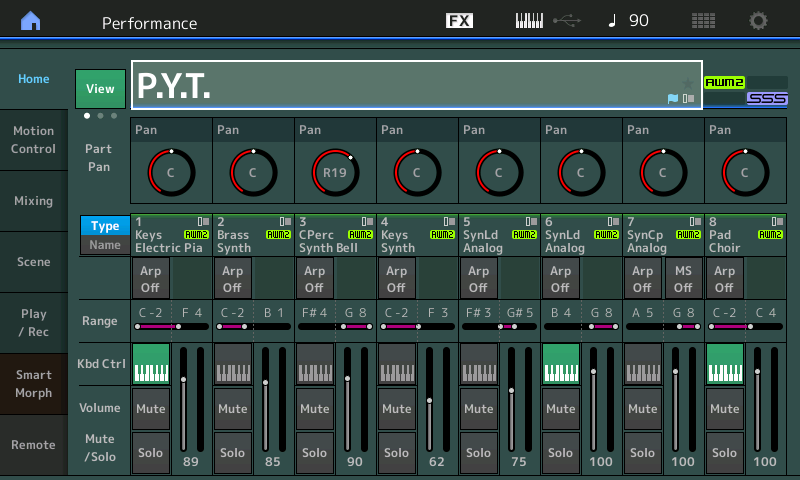
Task: Open the Live Set grid icon
Action: [x=703, y=21]
